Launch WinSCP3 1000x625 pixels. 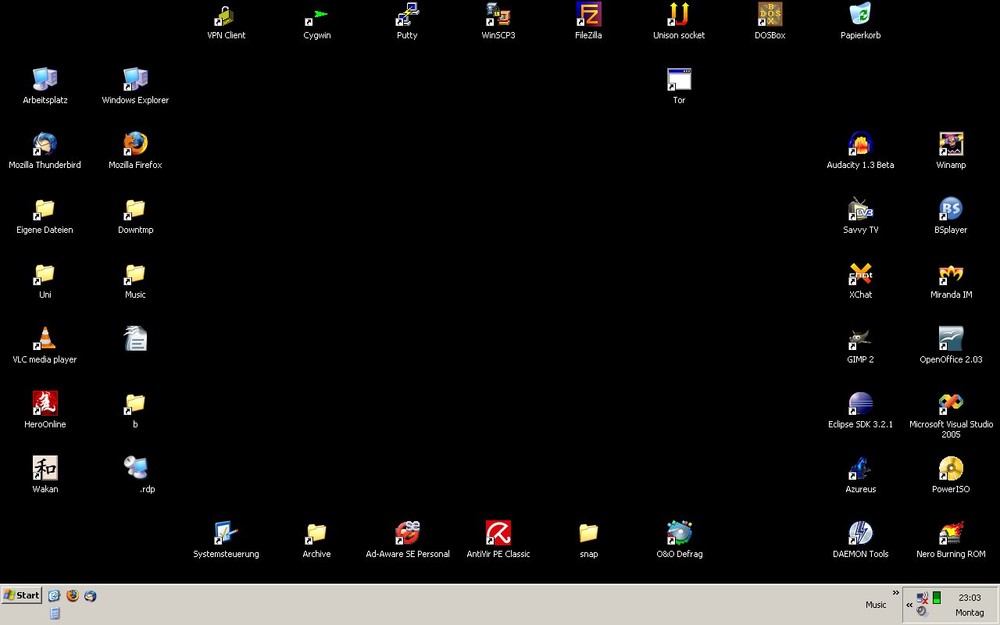coord(497,15)
